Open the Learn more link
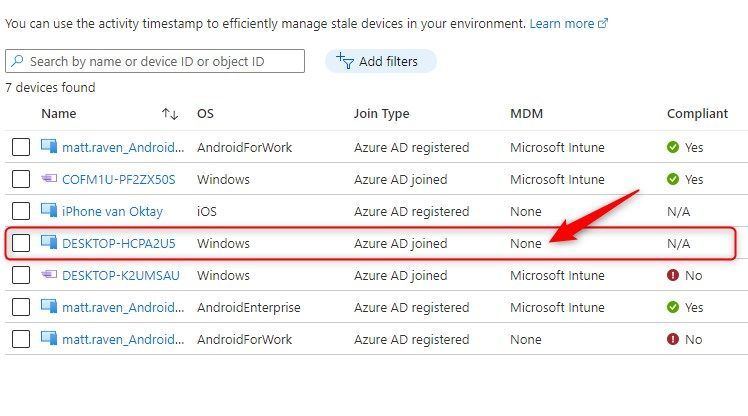This screenshot has width=748, height=416. coord(562,22)
